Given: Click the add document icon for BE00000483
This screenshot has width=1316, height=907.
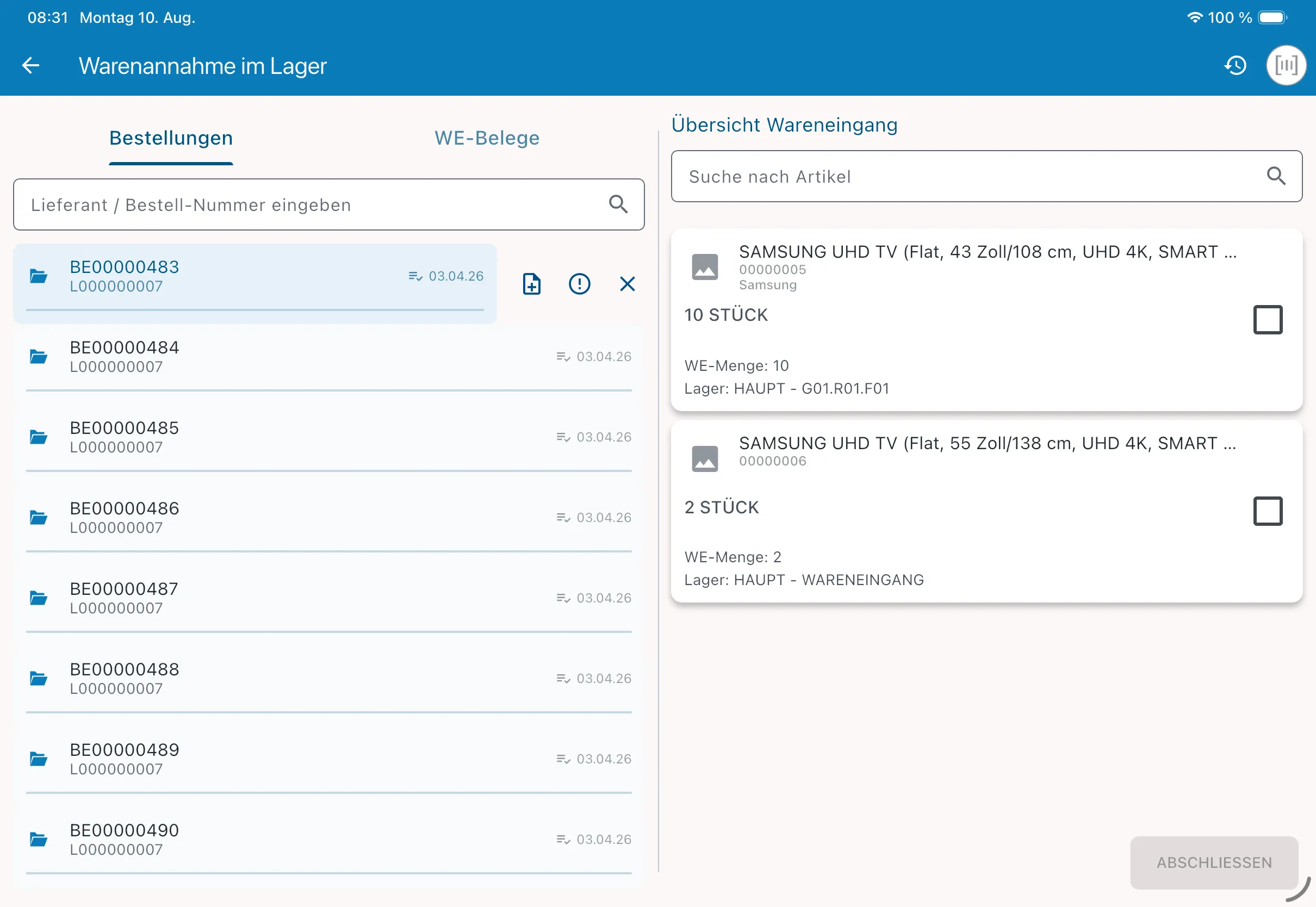Looking at the screenshot, I should [531, 284].
